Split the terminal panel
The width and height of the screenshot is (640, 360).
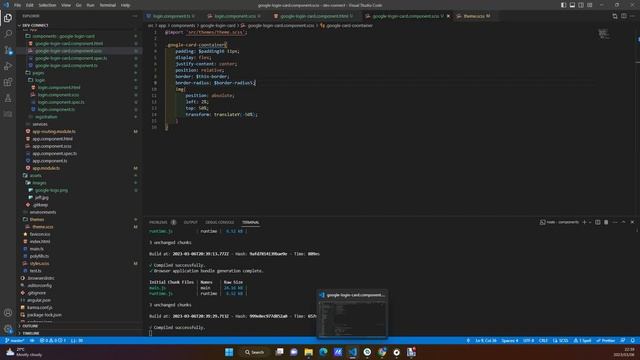598,222
